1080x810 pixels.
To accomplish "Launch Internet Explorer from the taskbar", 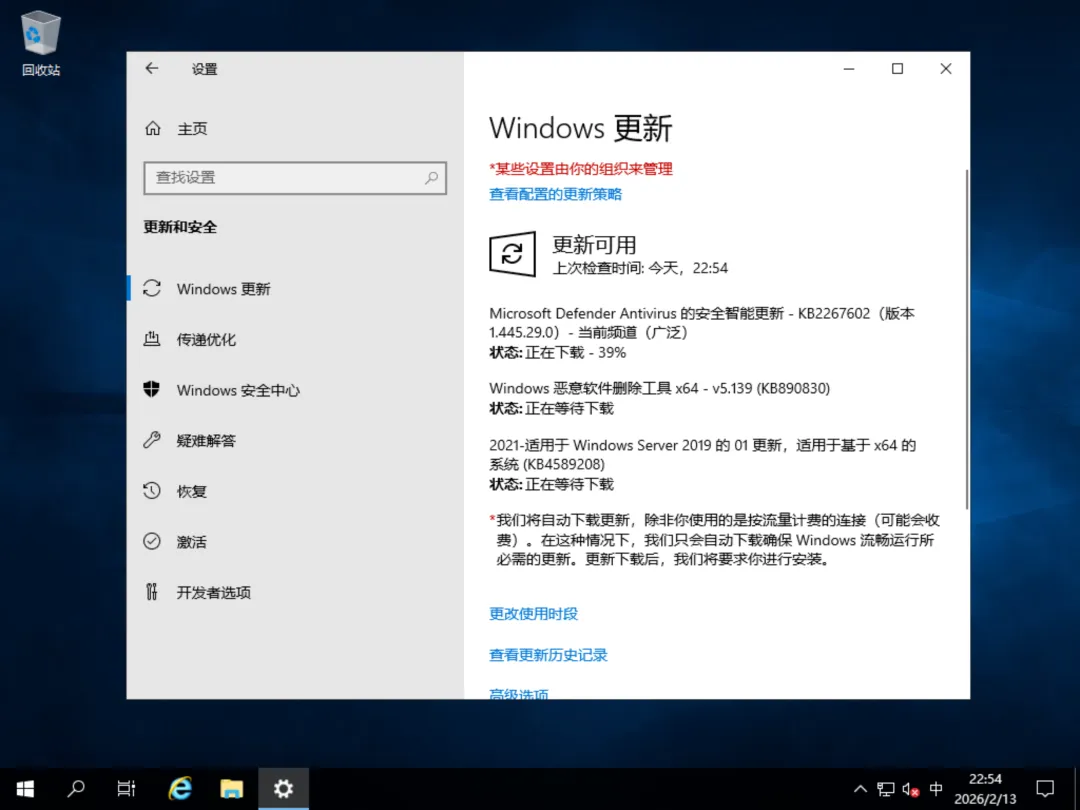I will [x=180, y=789].
